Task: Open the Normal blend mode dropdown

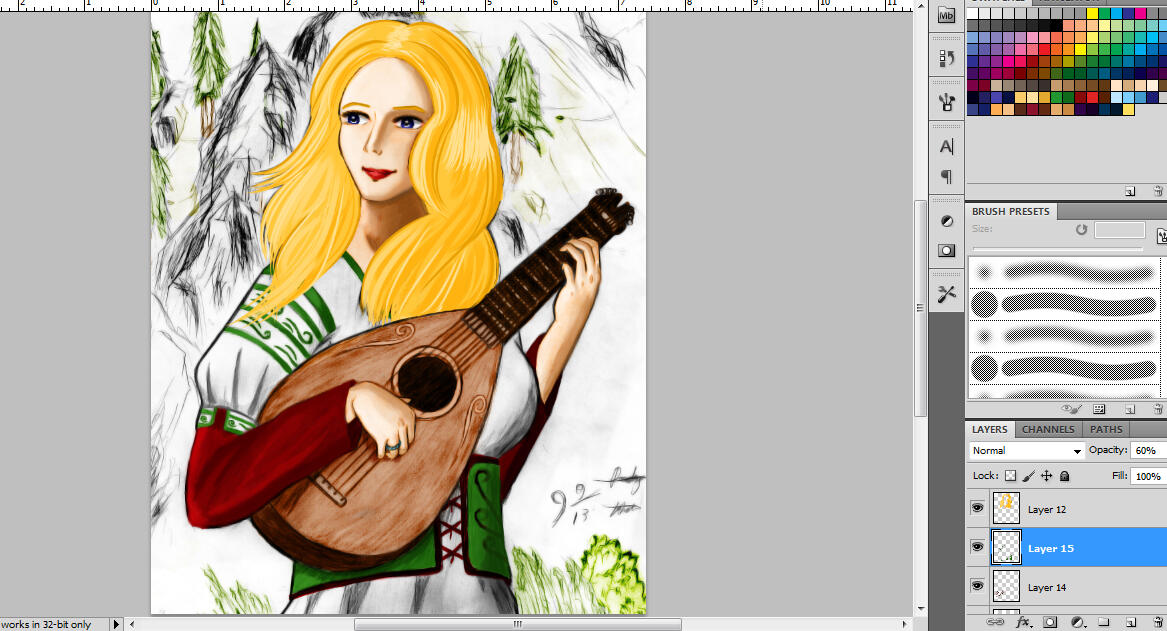Action: [1026, 451]
